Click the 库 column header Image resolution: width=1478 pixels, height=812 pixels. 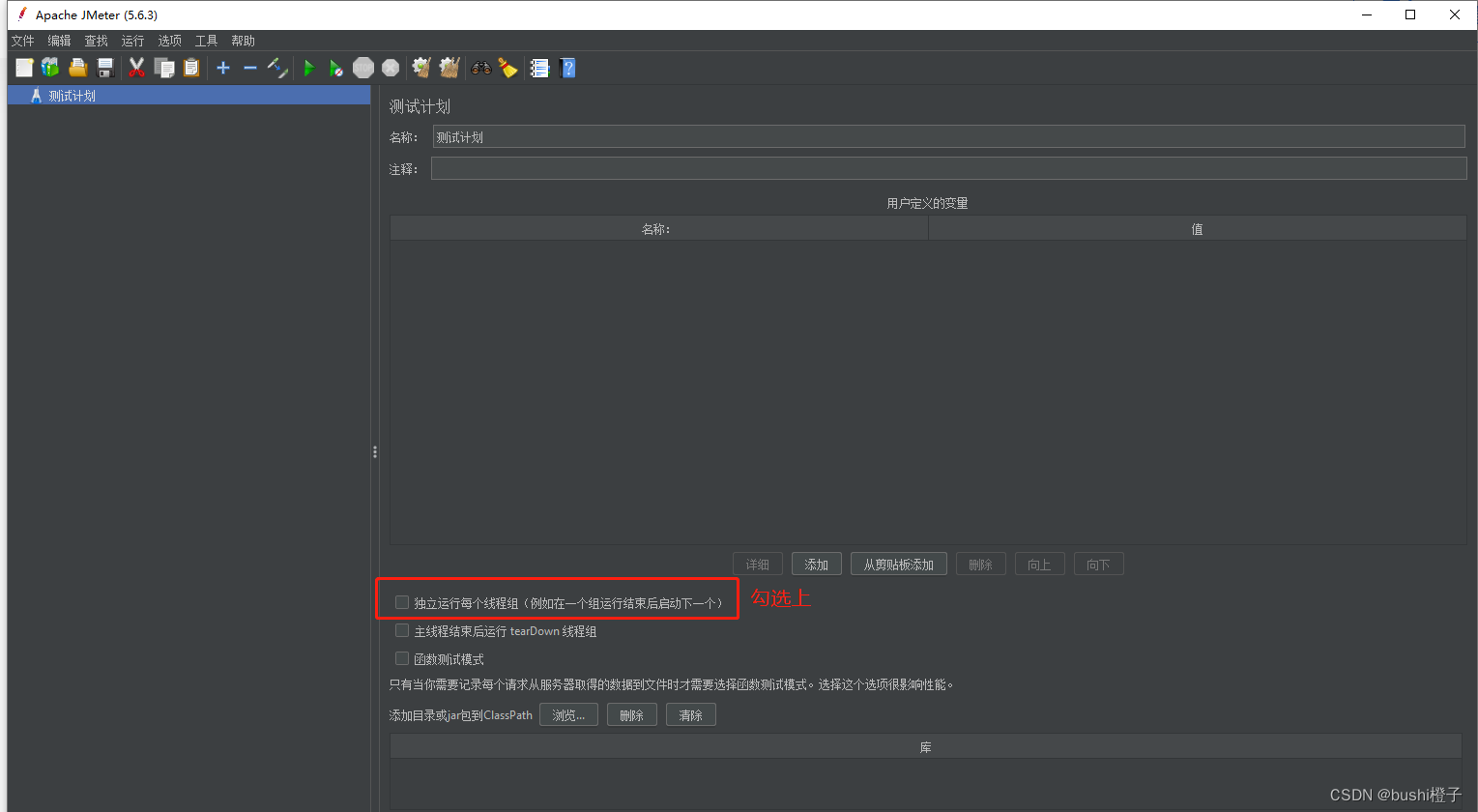[926, 747]
